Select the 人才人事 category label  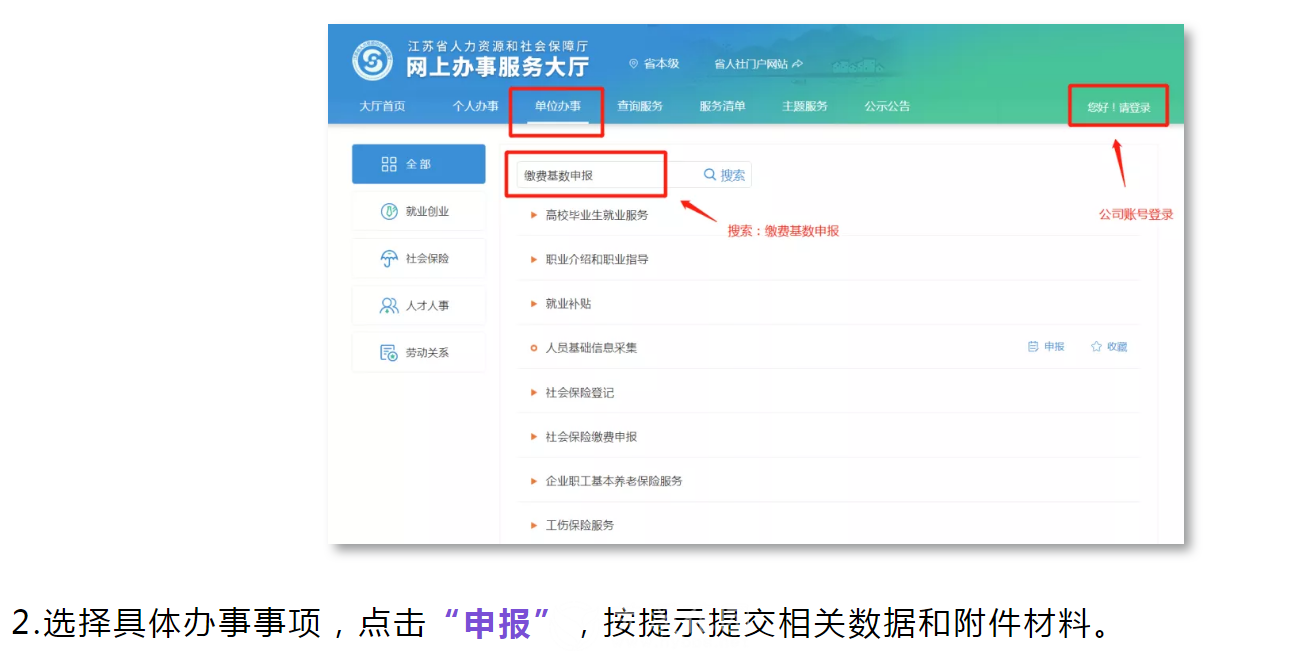point(427,305)
